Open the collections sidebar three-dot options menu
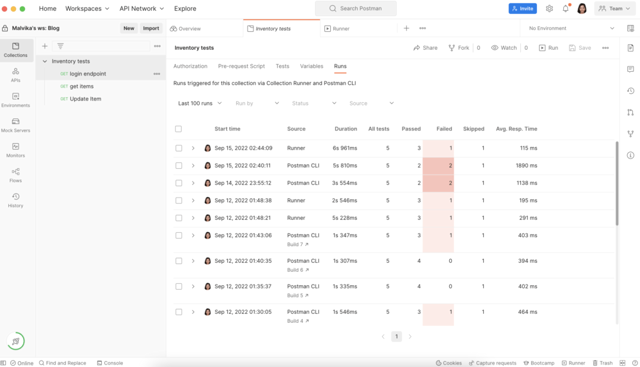Viewport: 640px width, 367px height. click(x=157, y=46)
